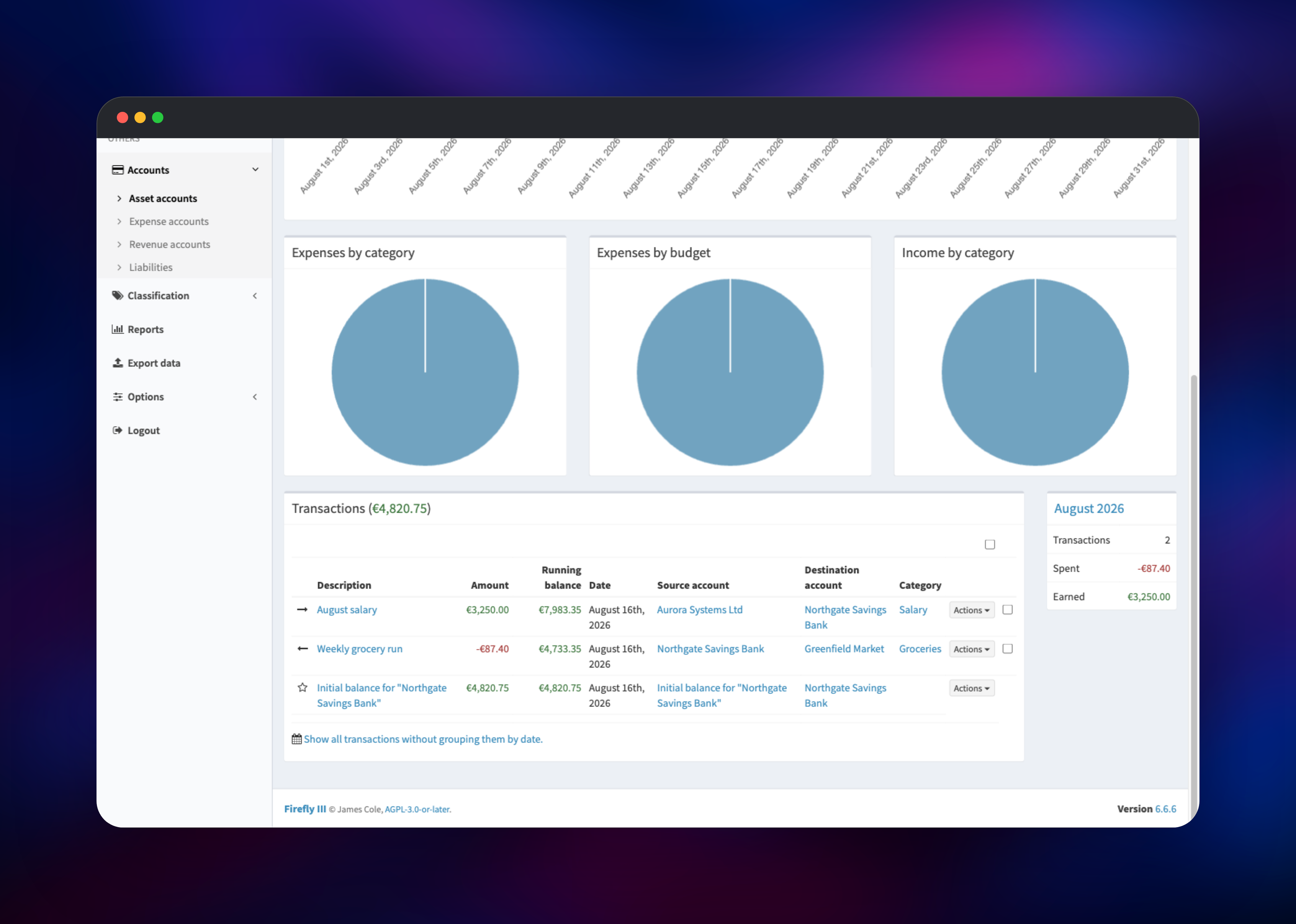Click the calendar icon beside Show all transactions

[296, 739]
